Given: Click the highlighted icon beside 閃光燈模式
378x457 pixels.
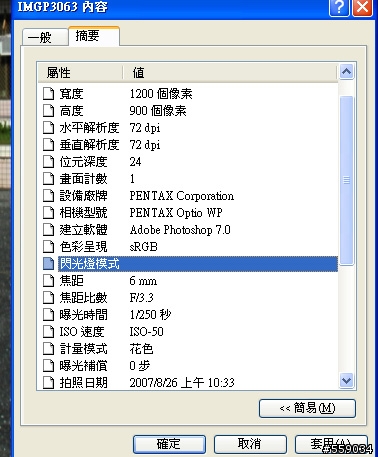Looking at the screenshot, I should (48, 264).
